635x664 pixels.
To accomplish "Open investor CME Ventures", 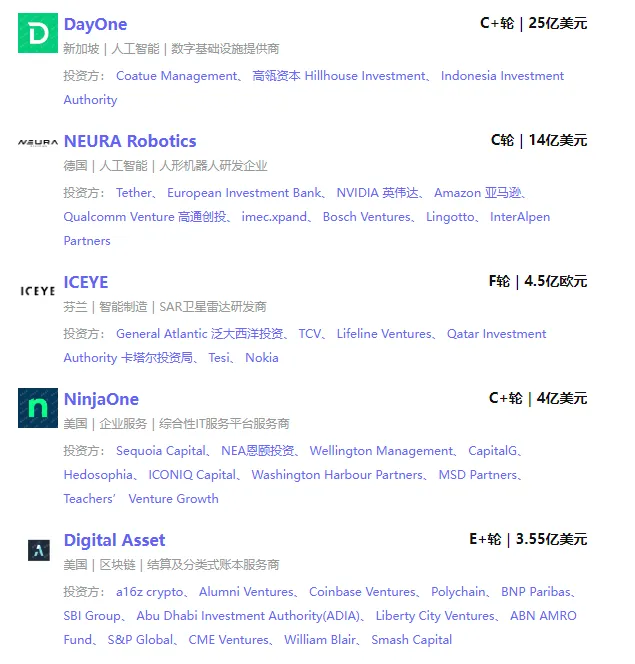I will (x=228, y=639).
